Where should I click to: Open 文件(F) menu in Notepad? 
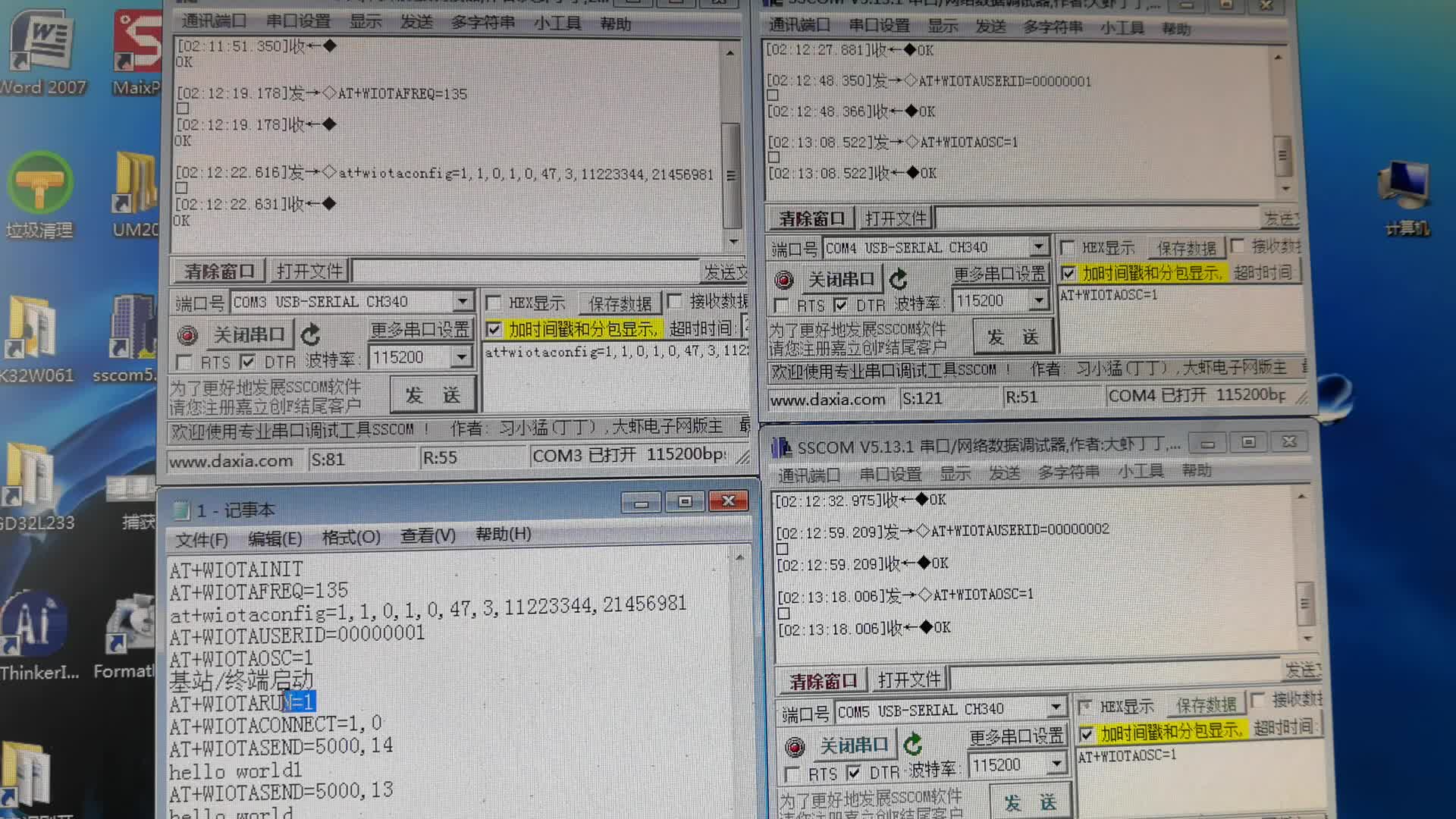(x=201, y=539)
